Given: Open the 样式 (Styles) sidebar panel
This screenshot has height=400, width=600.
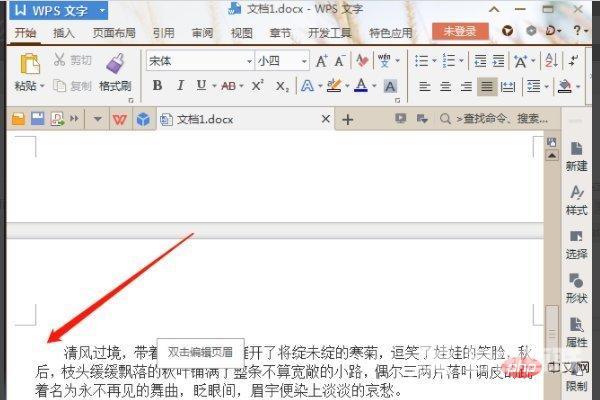Looking at the screenshot, I should click(x=577, y=200).
